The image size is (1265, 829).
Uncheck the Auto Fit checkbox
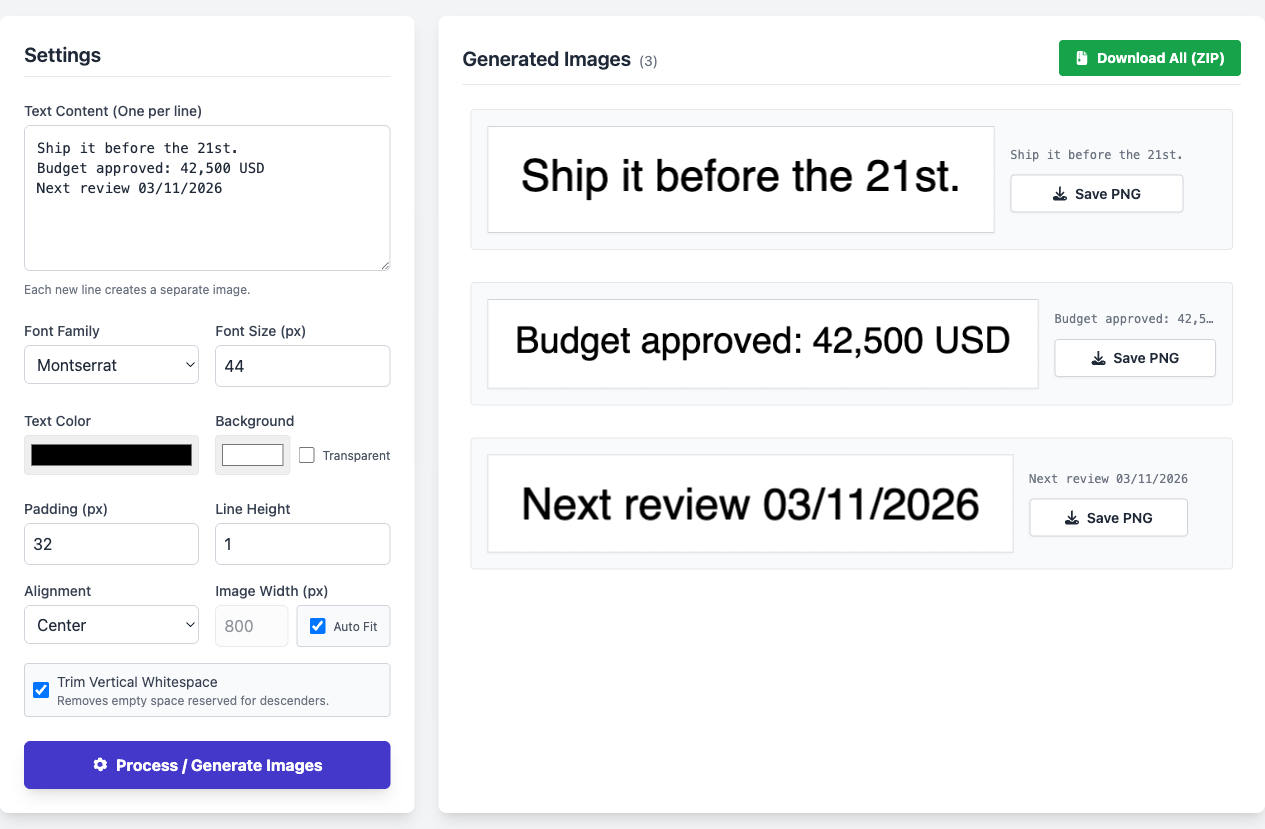coord(318,626)
